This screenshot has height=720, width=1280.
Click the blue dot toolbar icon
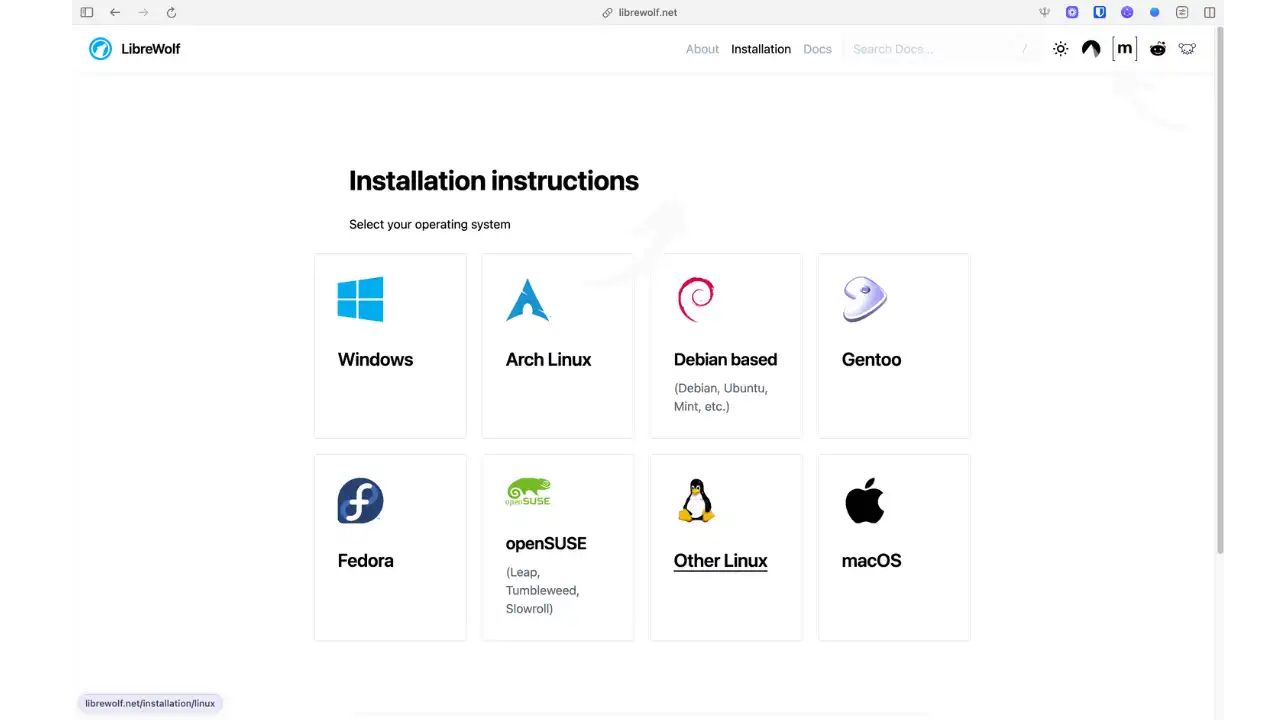pyautogui.click(x=1155, y=13)
